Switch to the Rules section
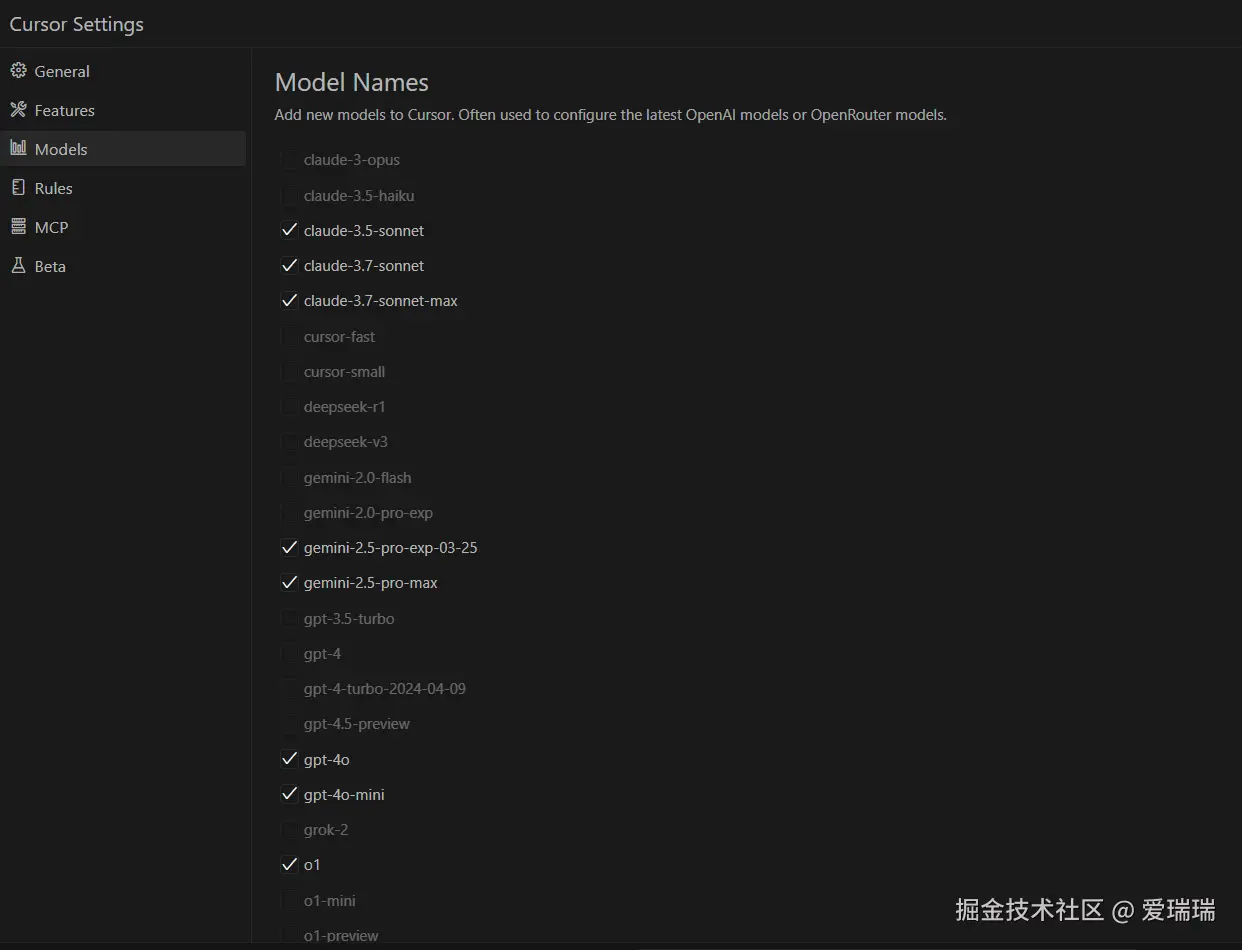 coord(53,188)
